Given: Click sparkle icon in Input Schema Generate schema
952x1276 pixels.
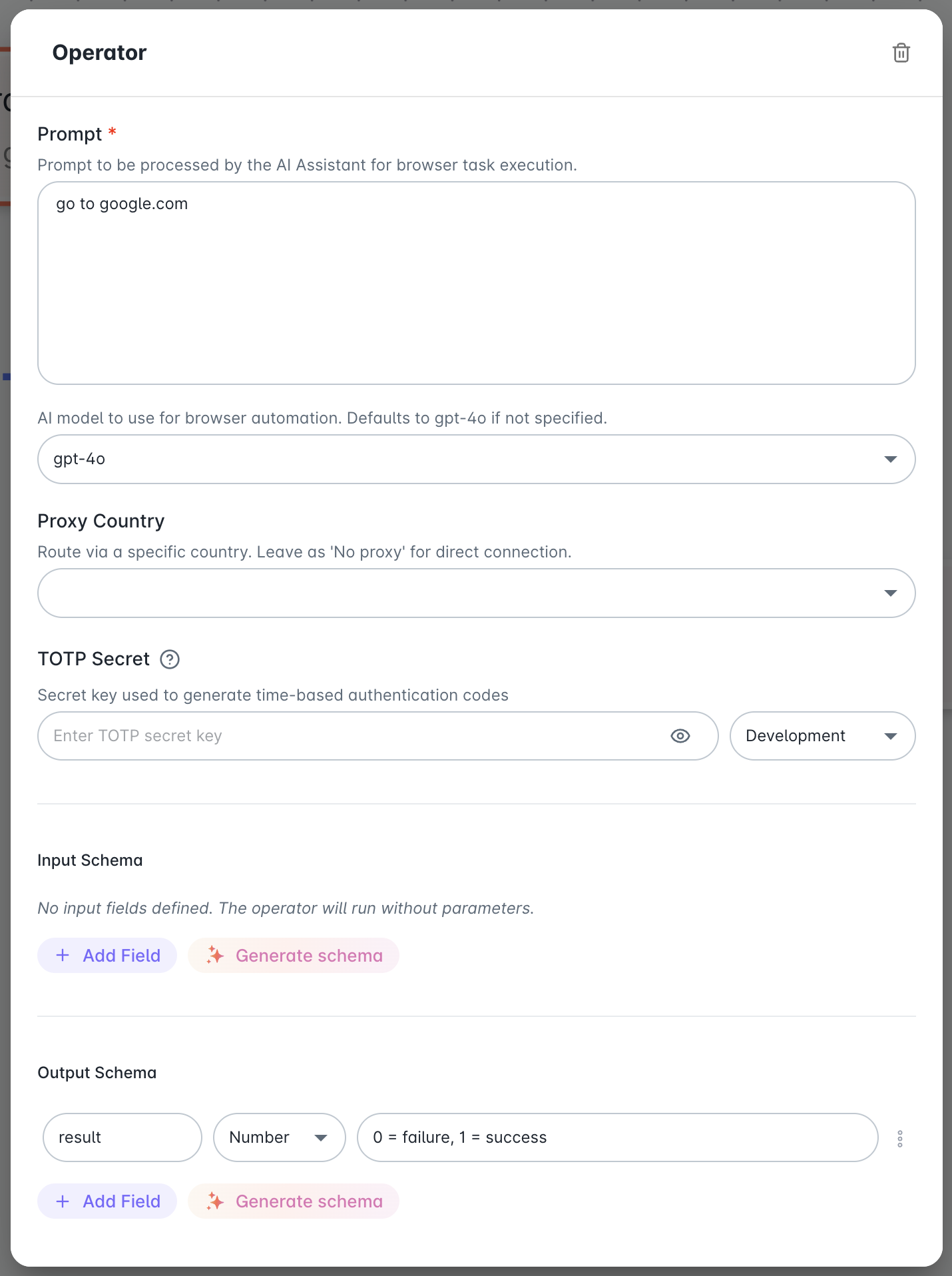Looking at the screenshot, I should pyautogui.click(x=215, y=955).
